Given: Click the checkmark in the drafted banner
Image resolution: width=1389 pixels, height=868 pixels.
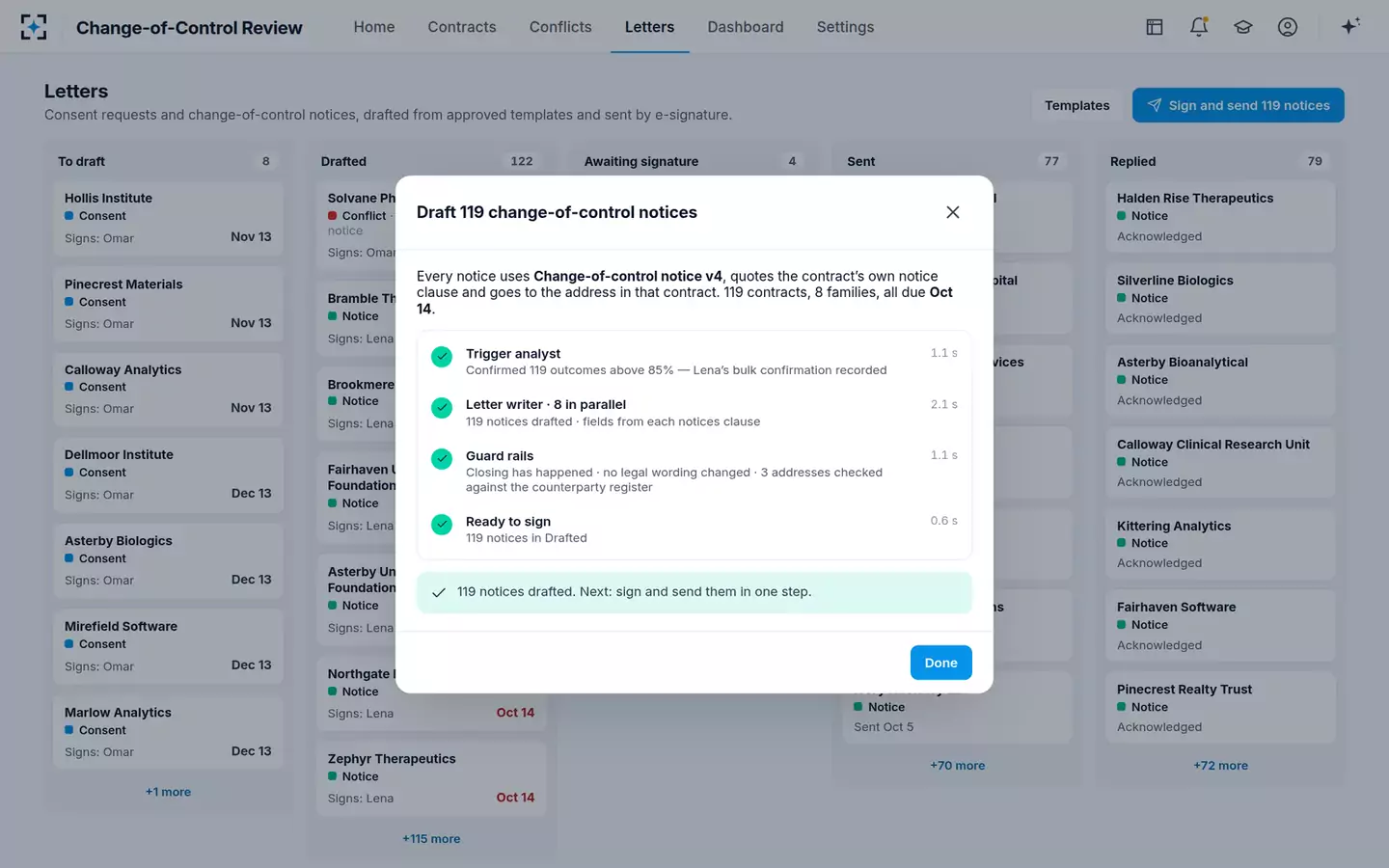Looking at the screenshot, I should 439,592.
